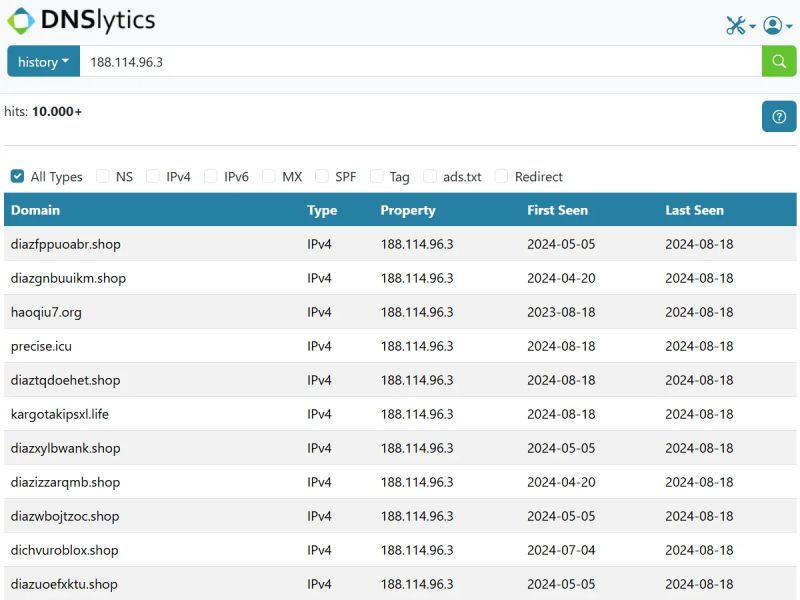Select domain diaztqdoehet.shop
Image resolution: width=800 pixels, height=600 pixels.
[65, 380]
